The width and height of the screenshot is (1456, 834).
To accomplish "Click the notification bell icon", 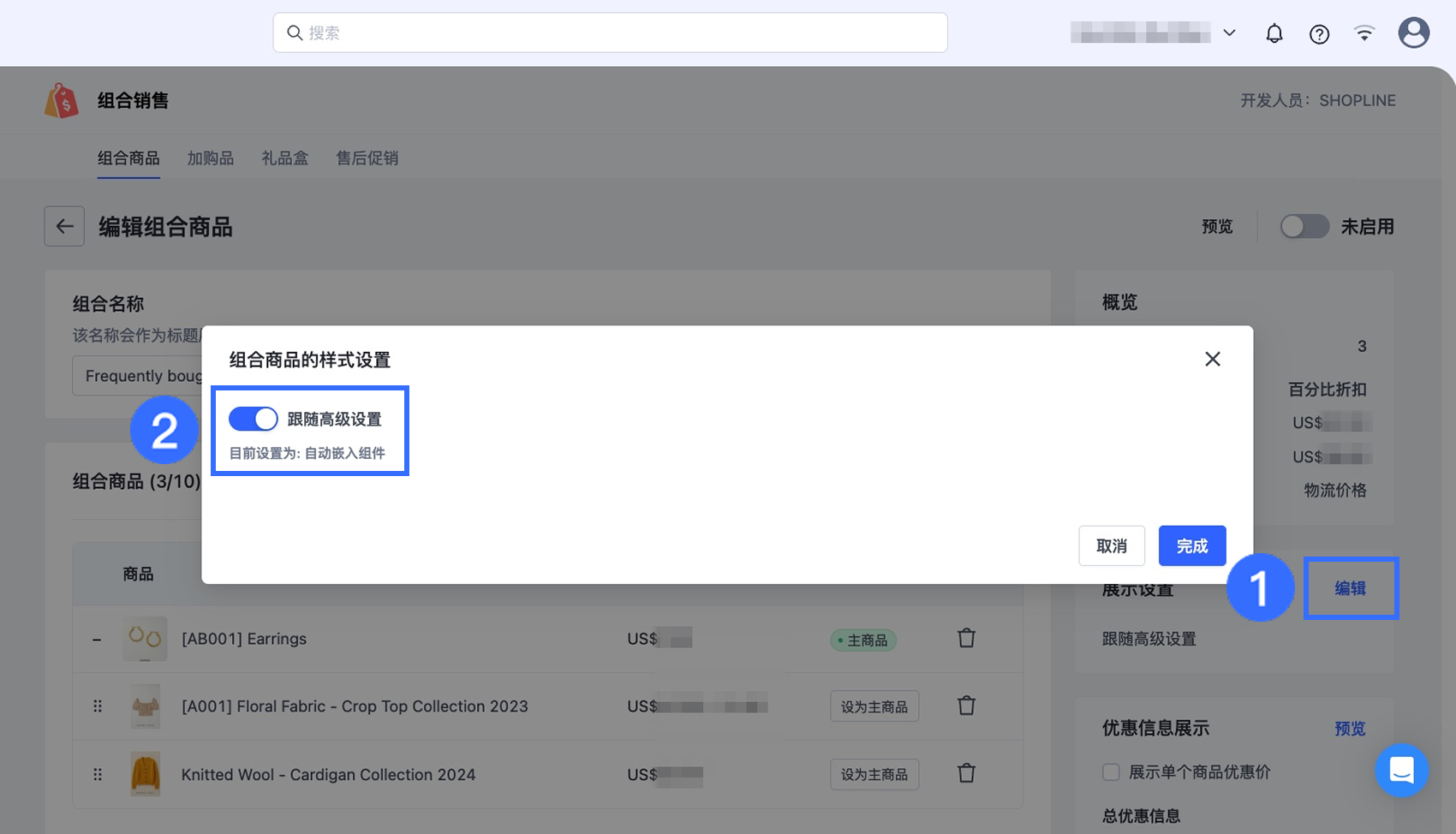I will pos(1274,33).
